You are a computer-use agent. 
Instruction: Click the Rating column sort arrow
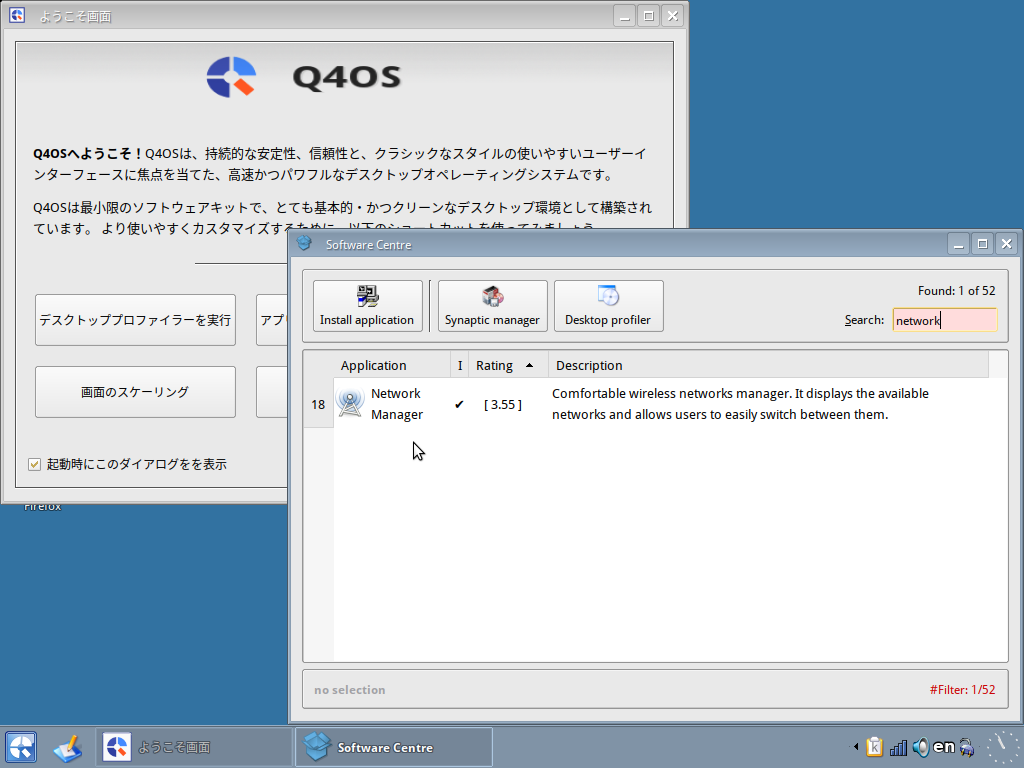tap(530, 364)
